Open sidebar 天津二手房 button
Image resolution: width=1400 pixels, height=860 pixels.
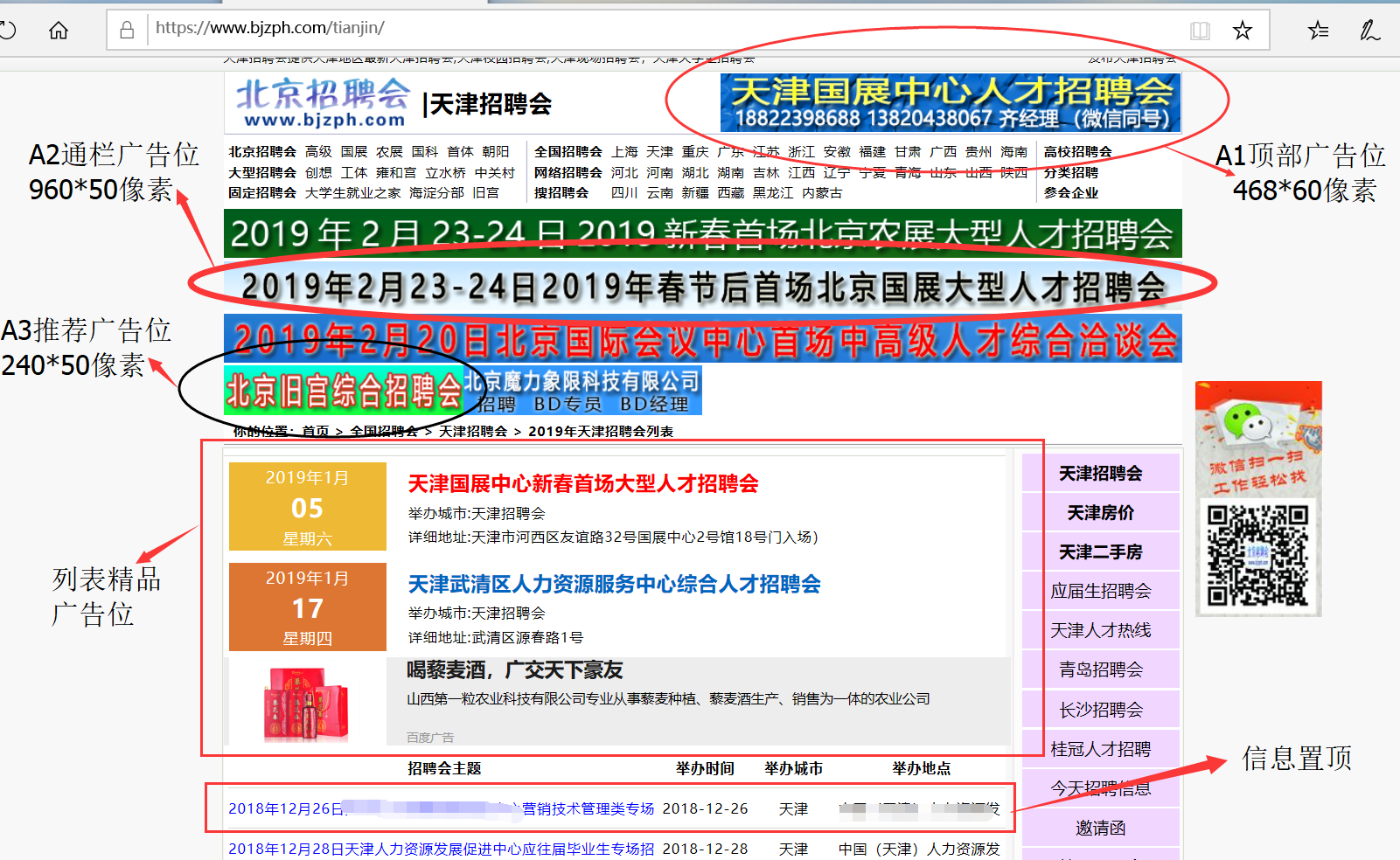coord(1101,551)
